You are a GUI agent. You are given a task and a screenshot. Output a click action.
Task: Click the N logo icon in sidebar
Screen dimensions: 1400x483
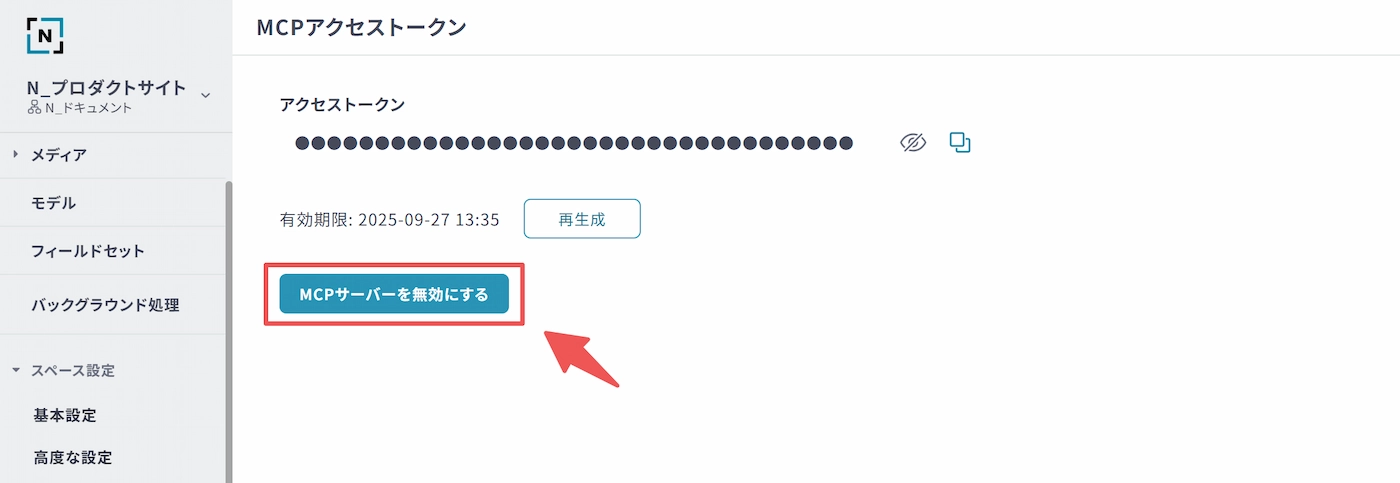click(x=45, y=35)
